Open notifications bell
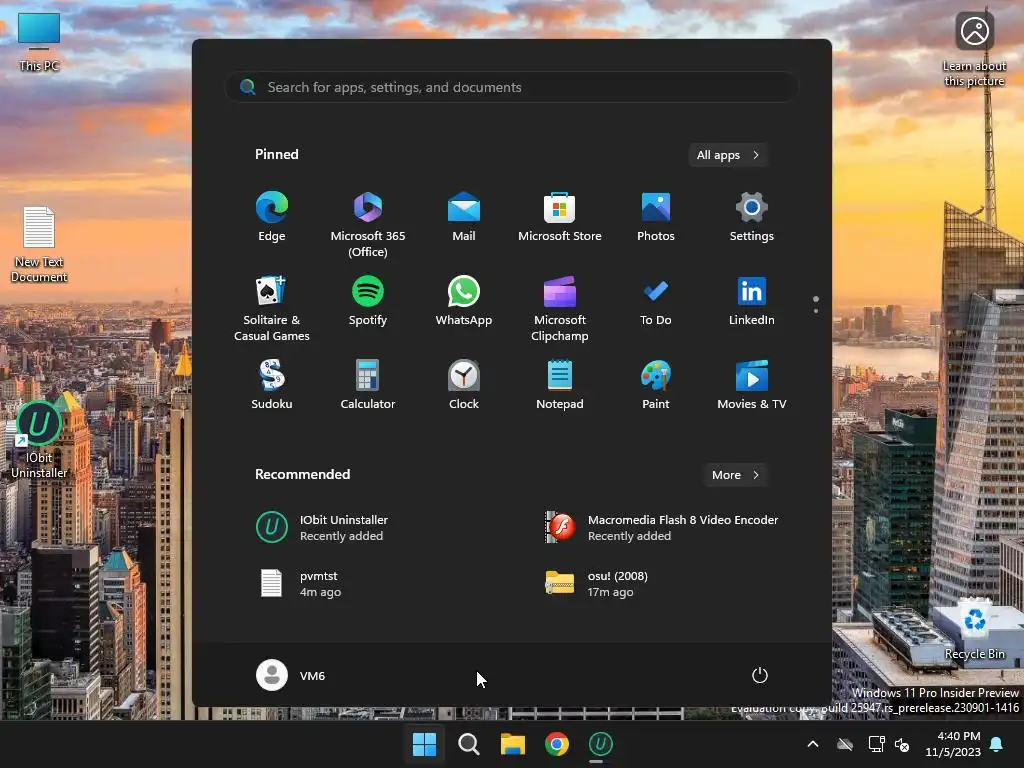 pos(997,744)
